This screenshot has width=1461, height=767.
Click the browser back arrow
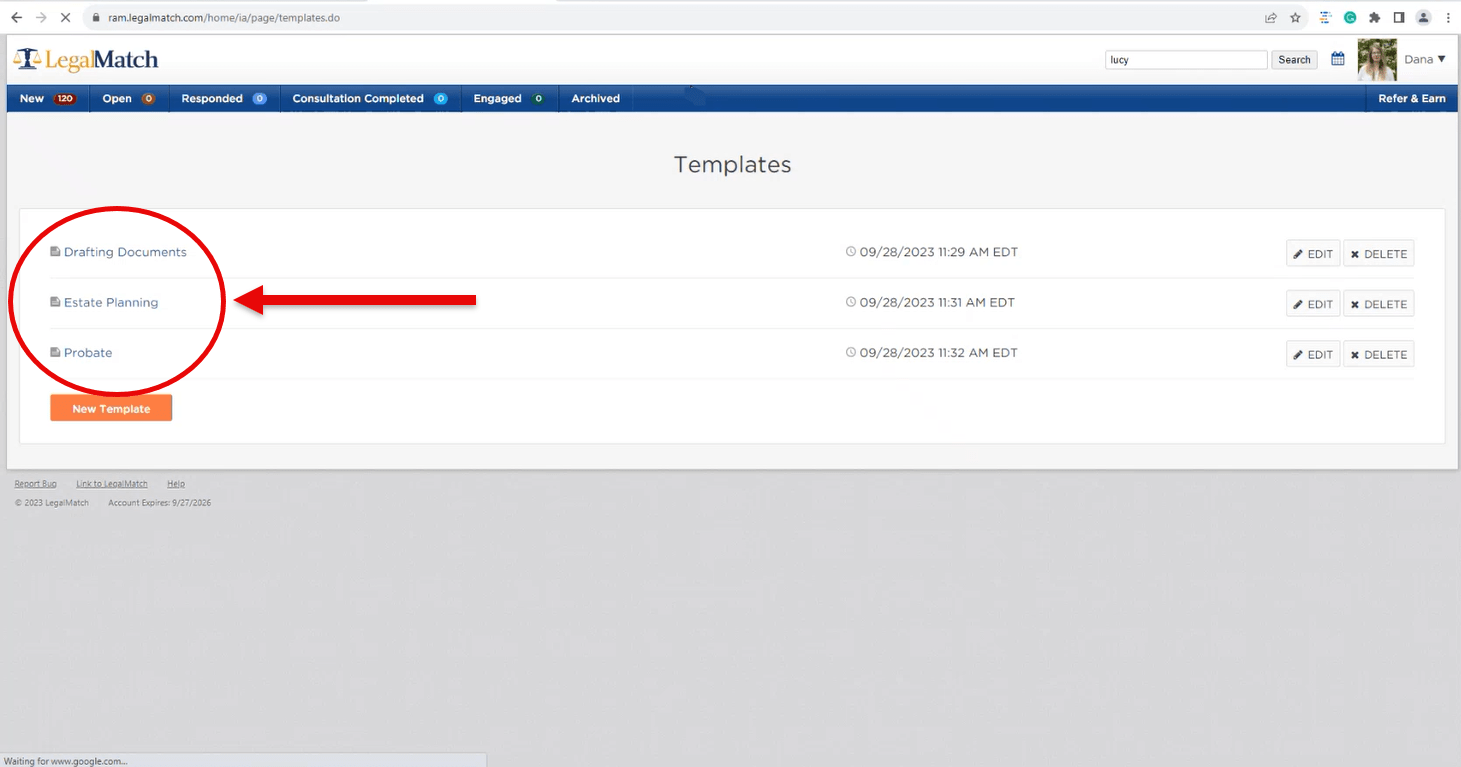click(16, 17)
